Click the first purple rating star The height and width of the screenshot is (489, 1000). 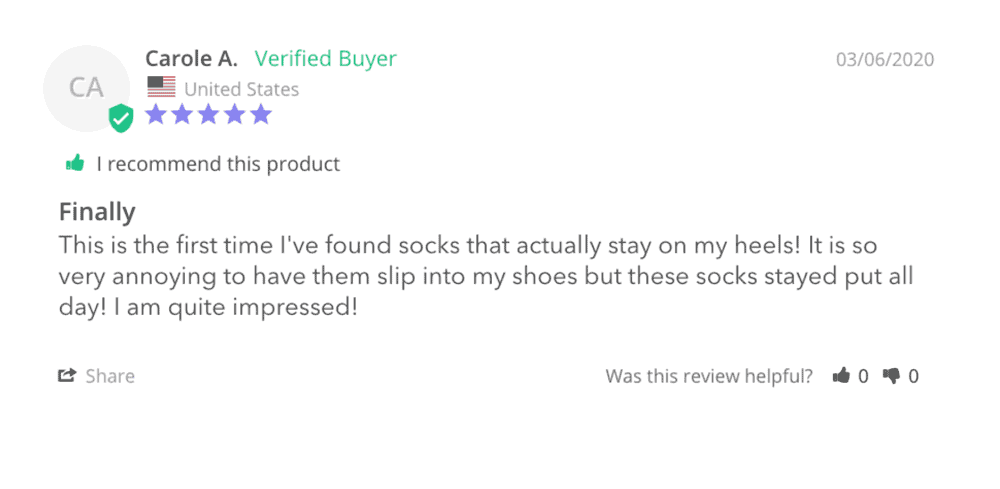pos(156,114)
